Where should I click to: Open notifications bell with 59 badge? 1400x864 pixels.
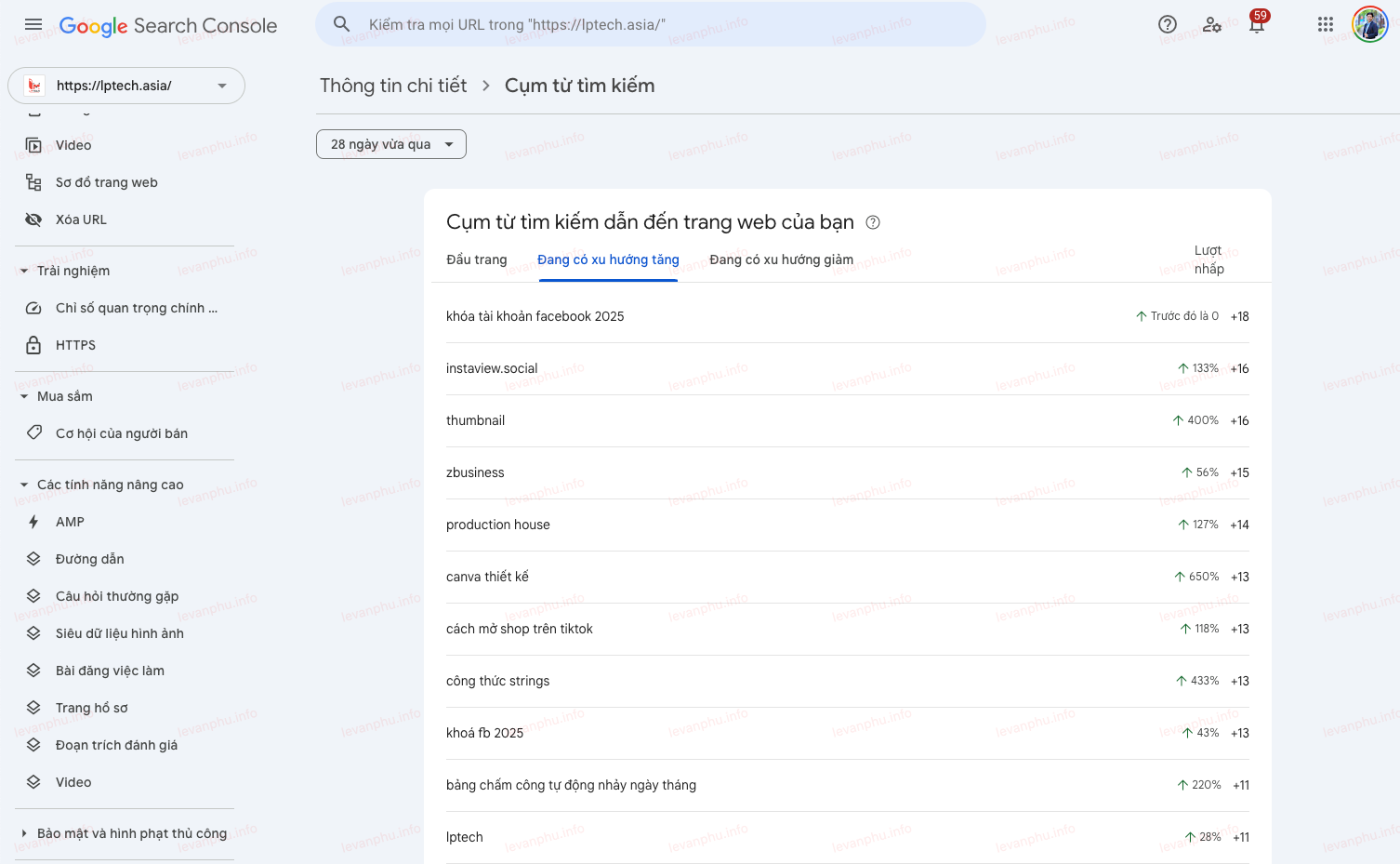[1257, 23]
